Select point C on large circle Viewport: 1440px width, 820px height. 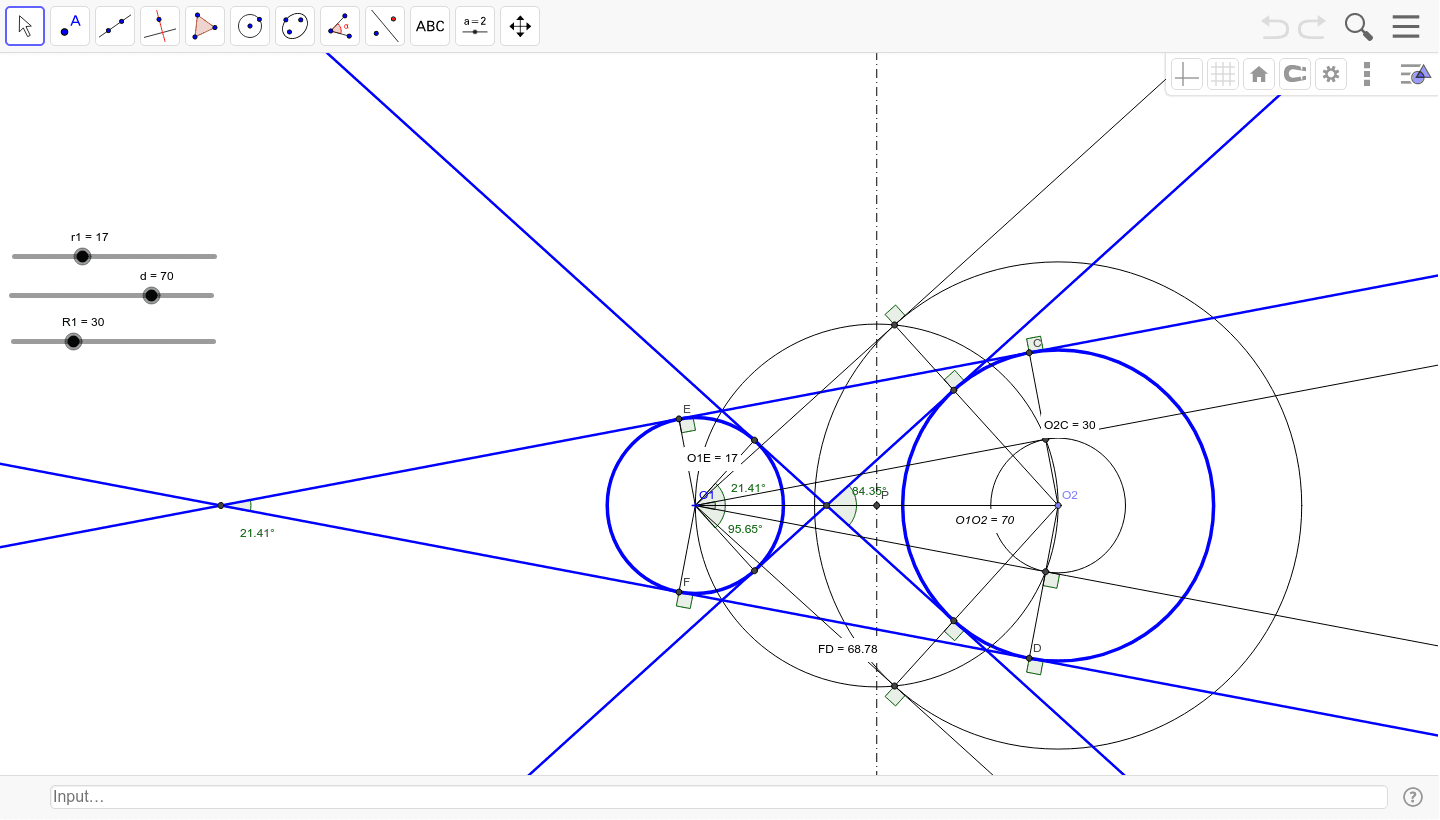1029,352
